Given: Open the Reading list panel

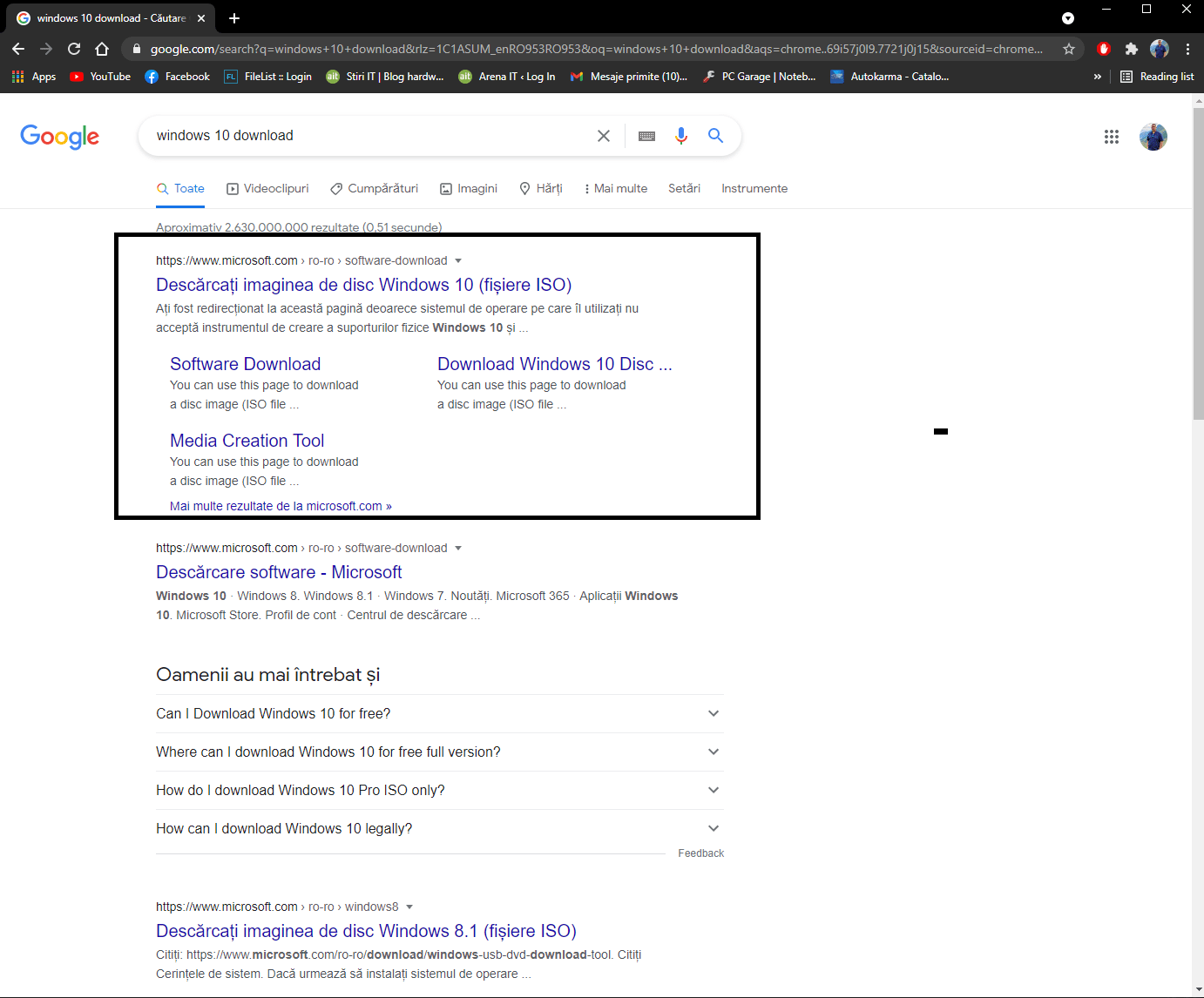Looking at the screenshot, I should coord(1157,77).
